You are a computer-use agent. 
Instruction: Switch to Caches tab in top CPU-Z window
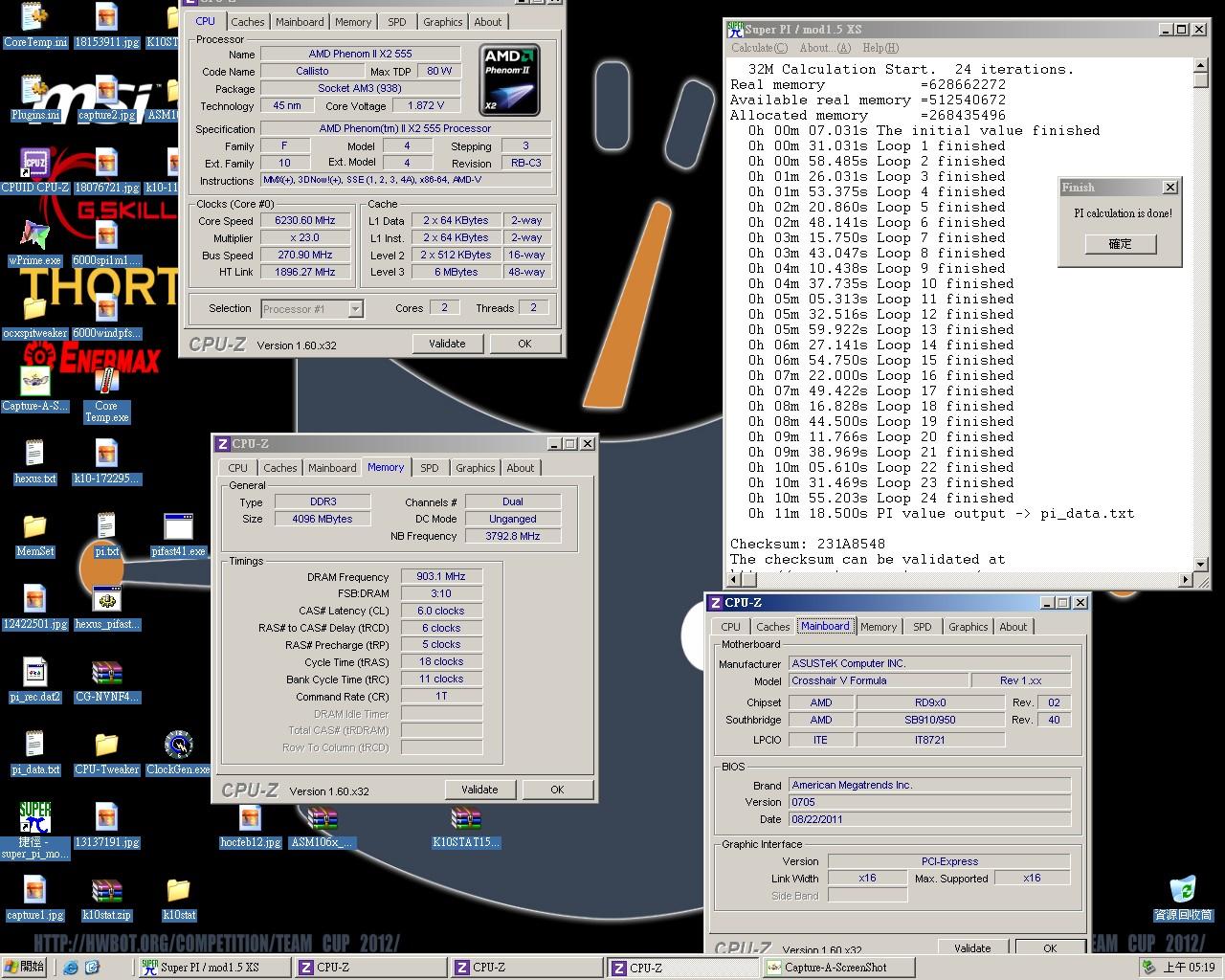tap(247, 22)
